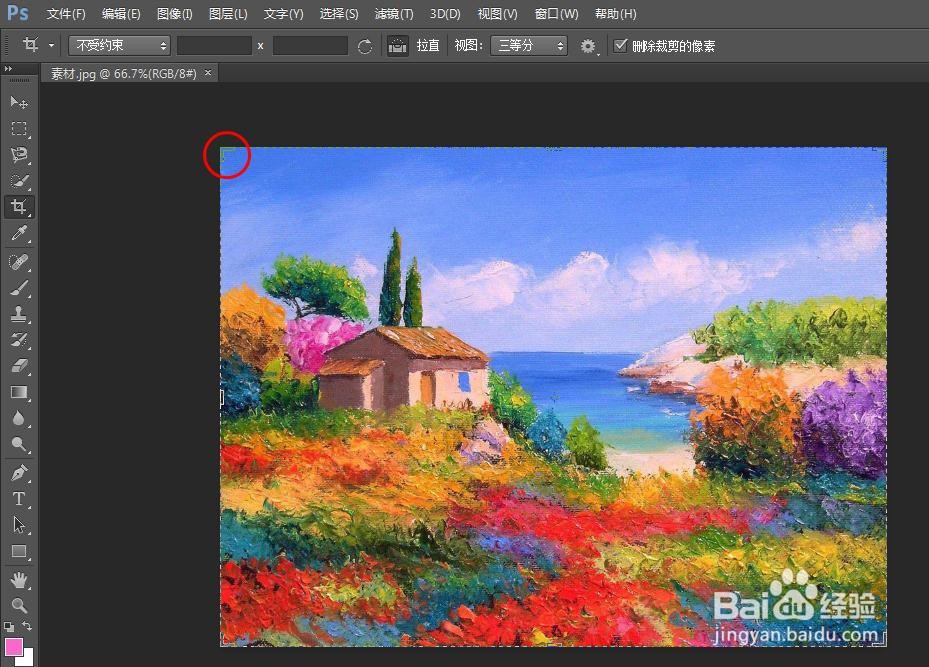
Task: Toggle the 删除裁剪的像素 checkbox
Action: pyautogui.click(x=620, y=46)
